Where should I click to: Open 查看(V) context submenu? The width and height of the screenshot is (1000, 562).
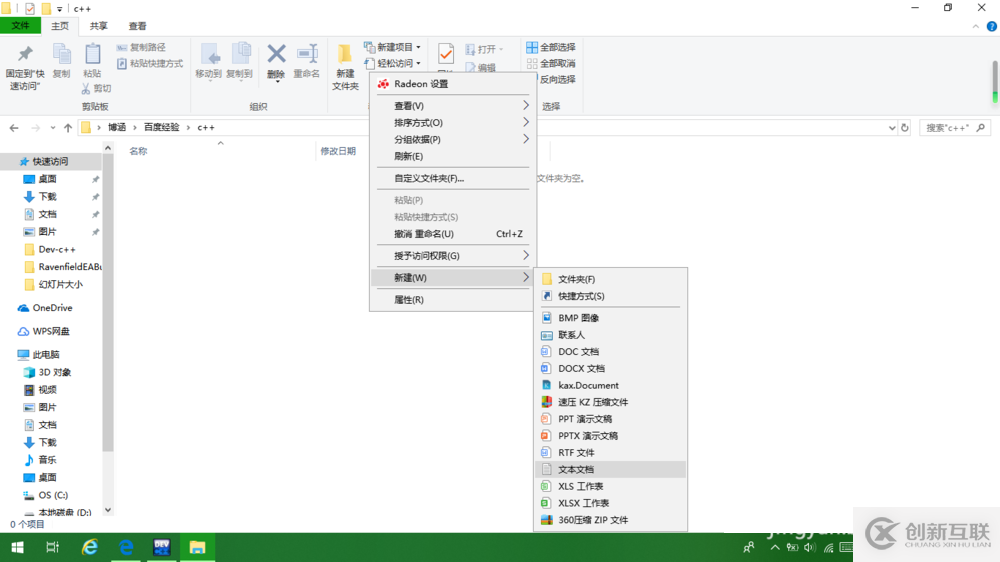point(452,106)
